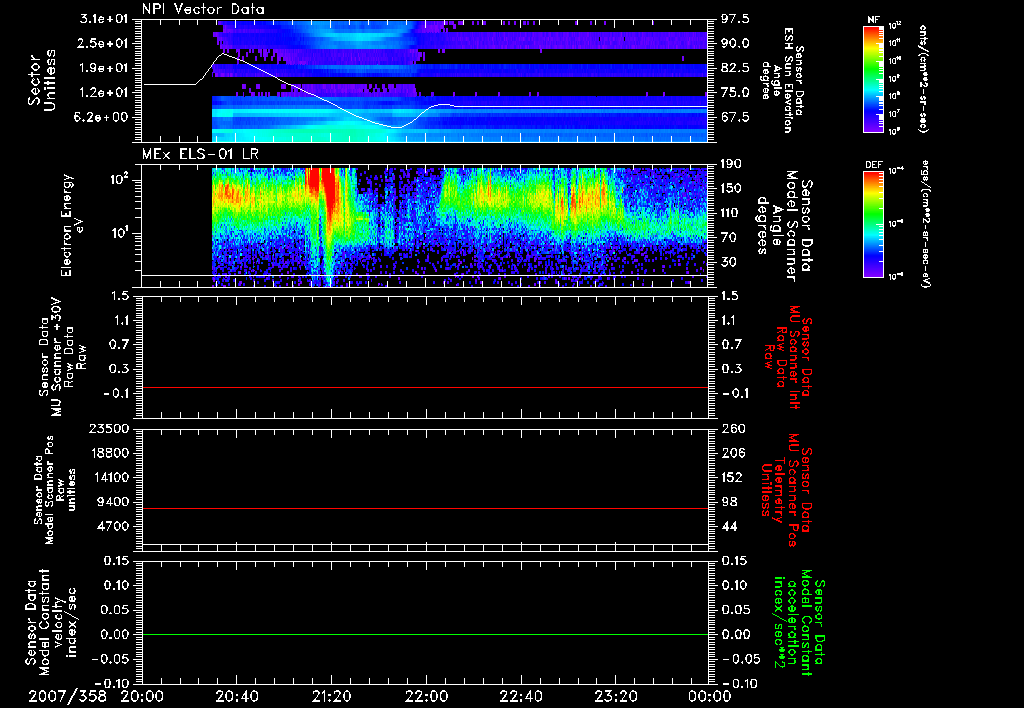Click the 44 telemetry axis tick

(x=729, y=526)
